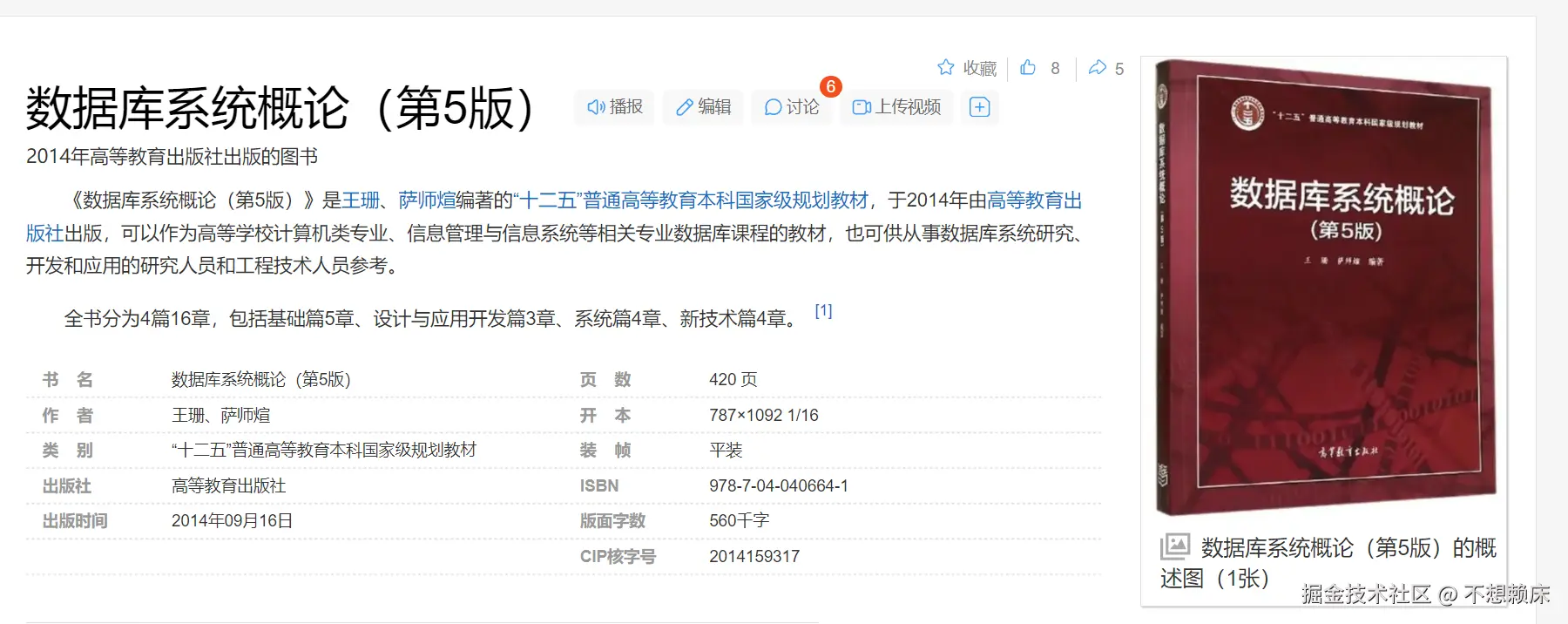Click the author value 王珊、萨师煊 in table

[220, 416]
